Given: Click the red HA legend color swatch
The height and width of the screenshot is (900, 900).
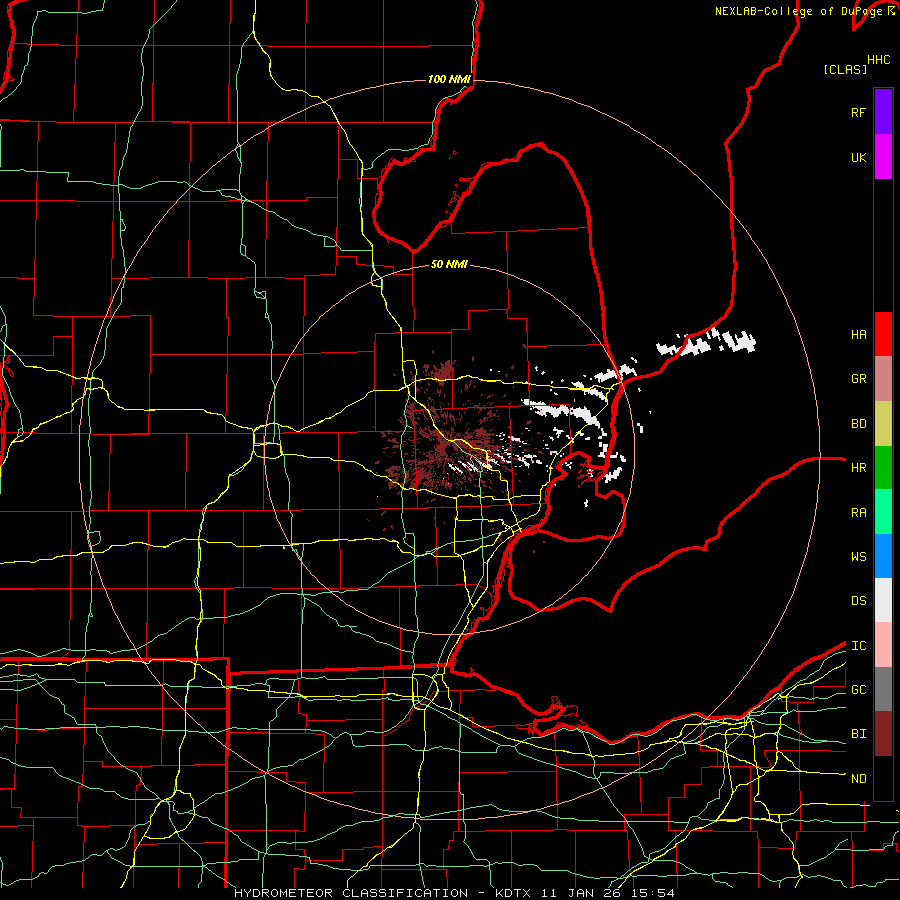Looking at the screenshot, I should click(x=883, y=334).
